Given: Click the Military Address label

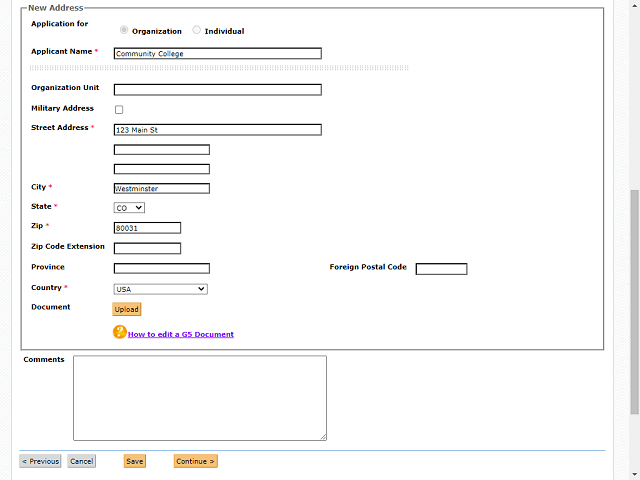Looking at the screenshot, I should point(62,108).
